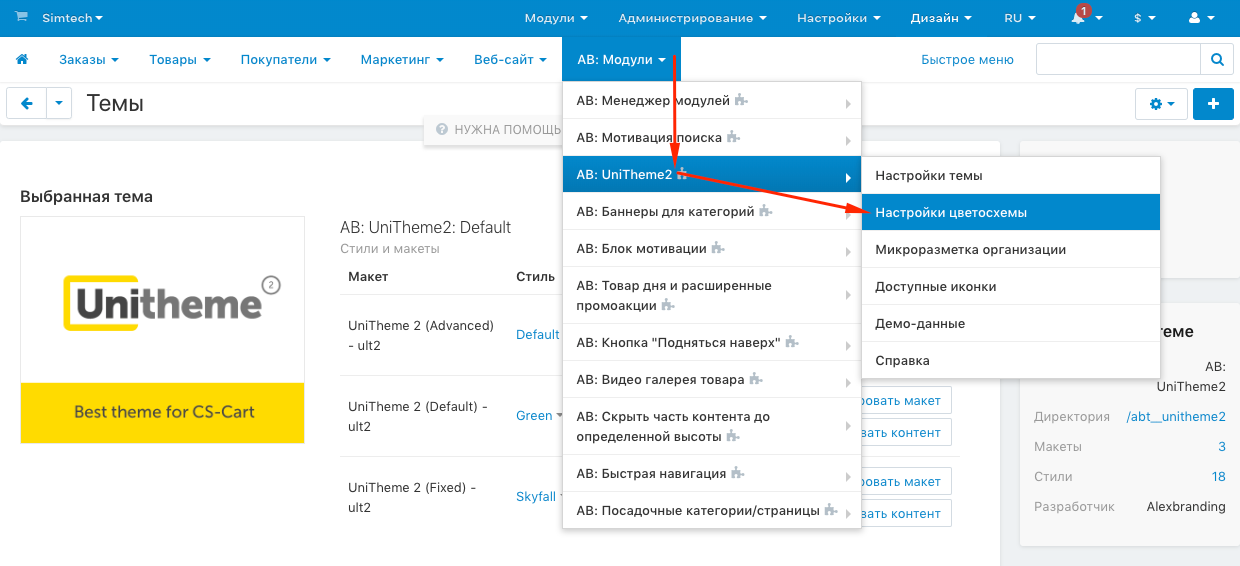Open the Покупатели dropdown
Image resolution: width=1240 pixels, height=566 pixels.
click(x=285, y=60)
